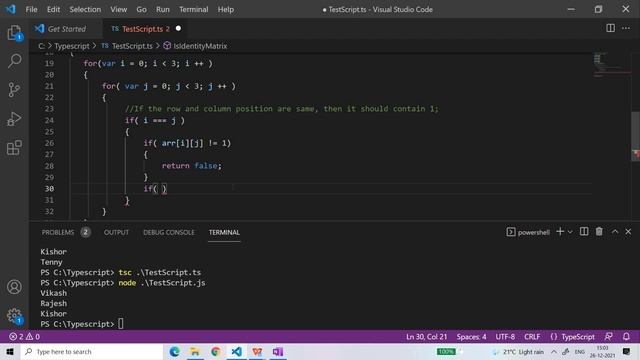This screenshot has width=640, height=360.
Task: Click the 'return false;' code on line 28
Action: point(191,166)
